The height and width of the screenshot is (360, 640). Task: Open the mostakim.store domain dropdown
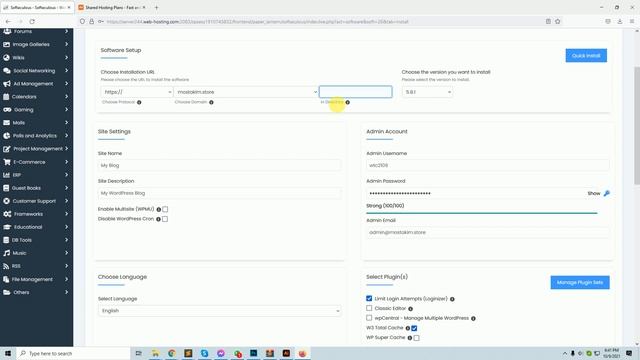click(246, 92)
